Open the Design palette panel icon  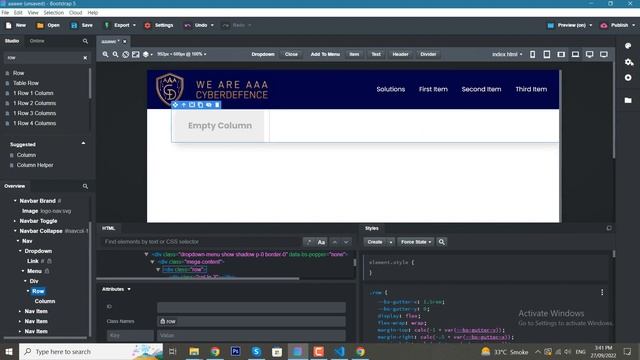(628, 46)
